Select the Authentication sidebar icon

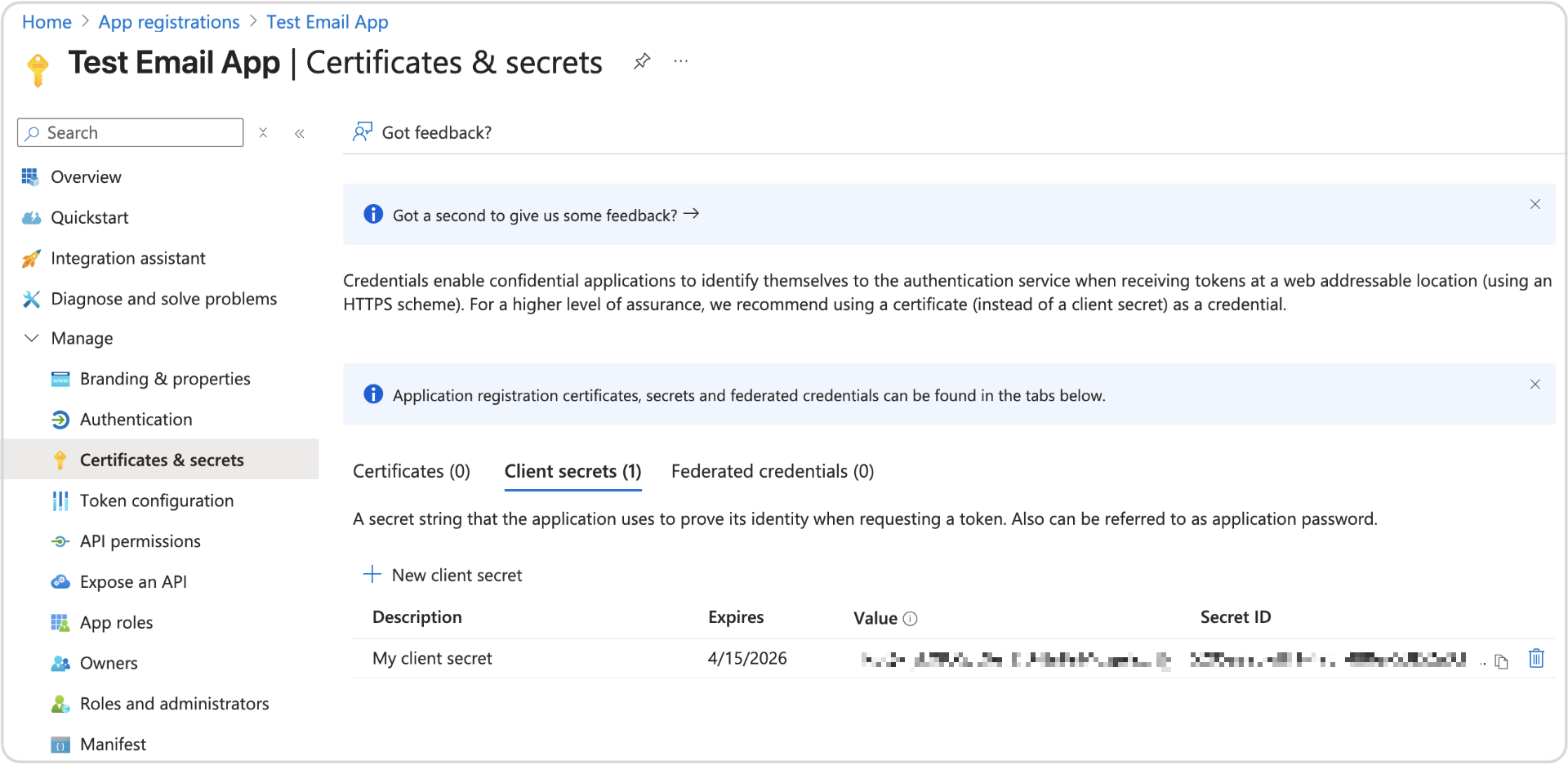click(x=60, y=419)
